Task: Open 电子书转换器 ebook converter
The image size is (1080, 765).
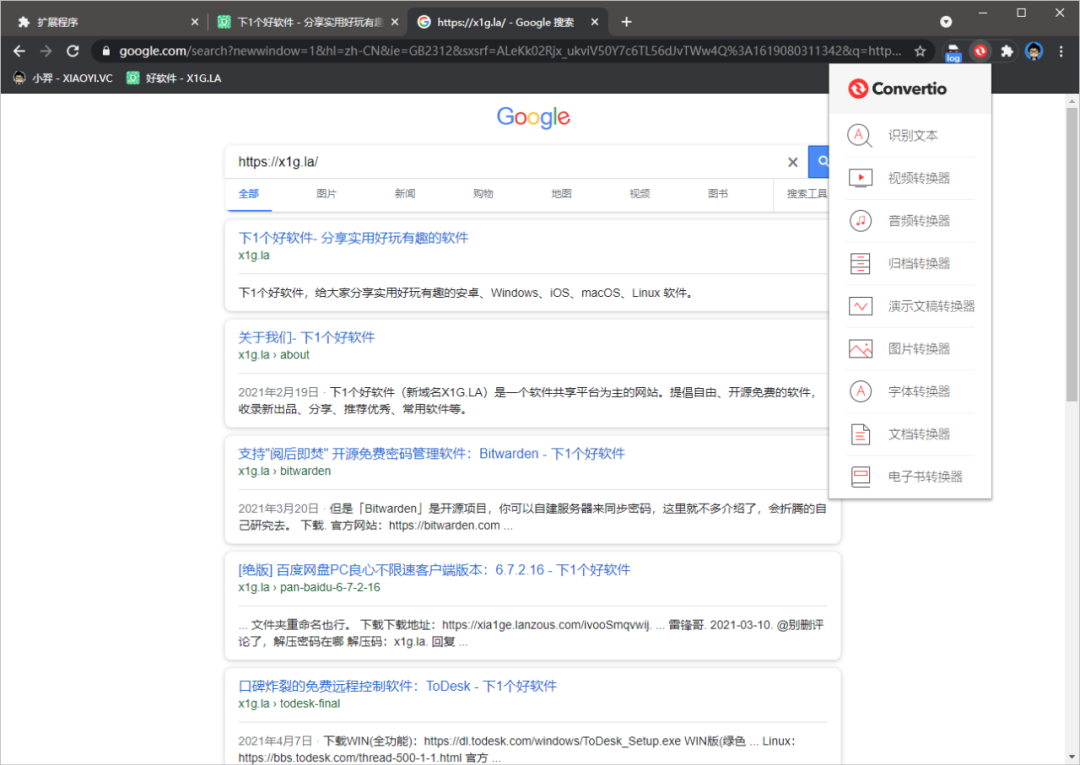Action: pyautogui.click(x=924, y=477)
